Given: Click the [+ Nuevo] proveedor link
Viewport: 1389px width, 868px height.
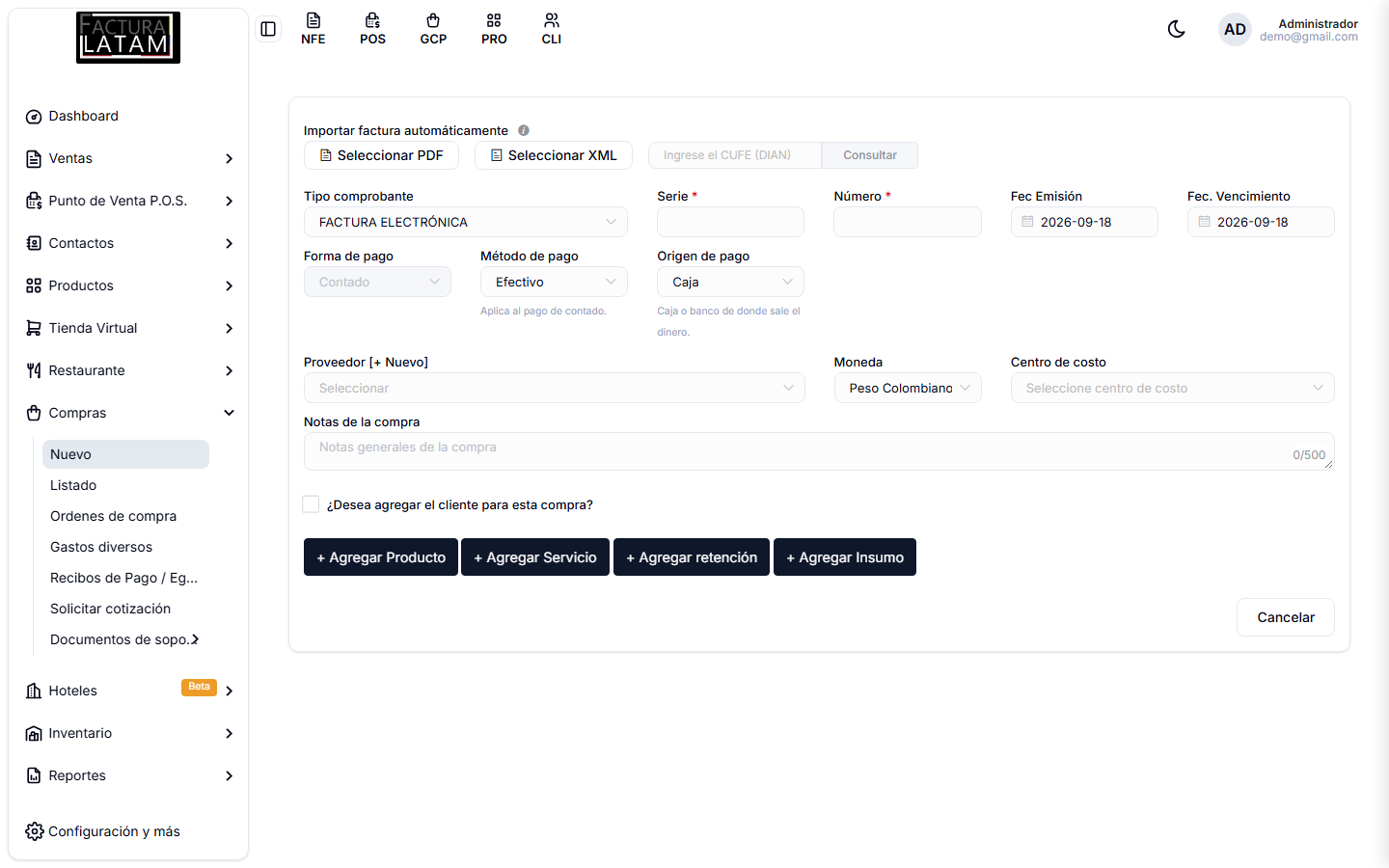Looking at the screenshot, I should coord(398,363).
